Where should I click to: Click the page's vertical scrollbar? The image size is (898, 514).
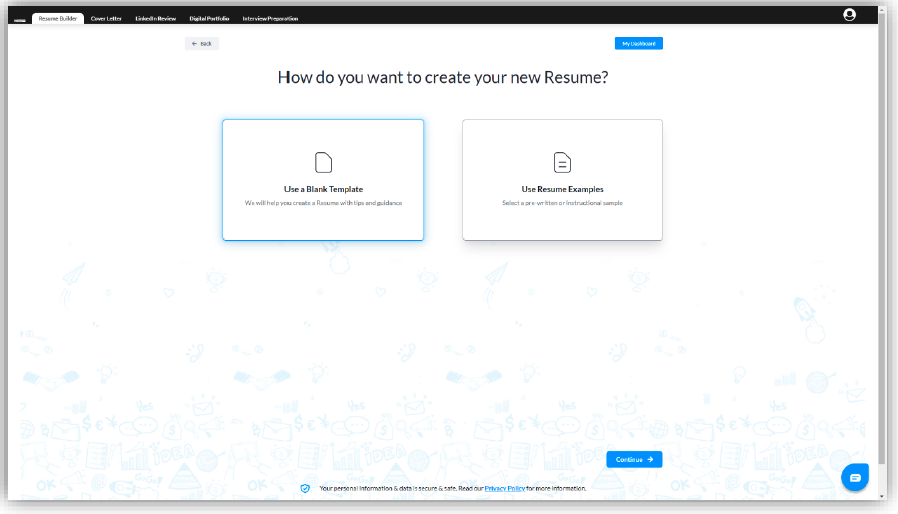[881, 240]
